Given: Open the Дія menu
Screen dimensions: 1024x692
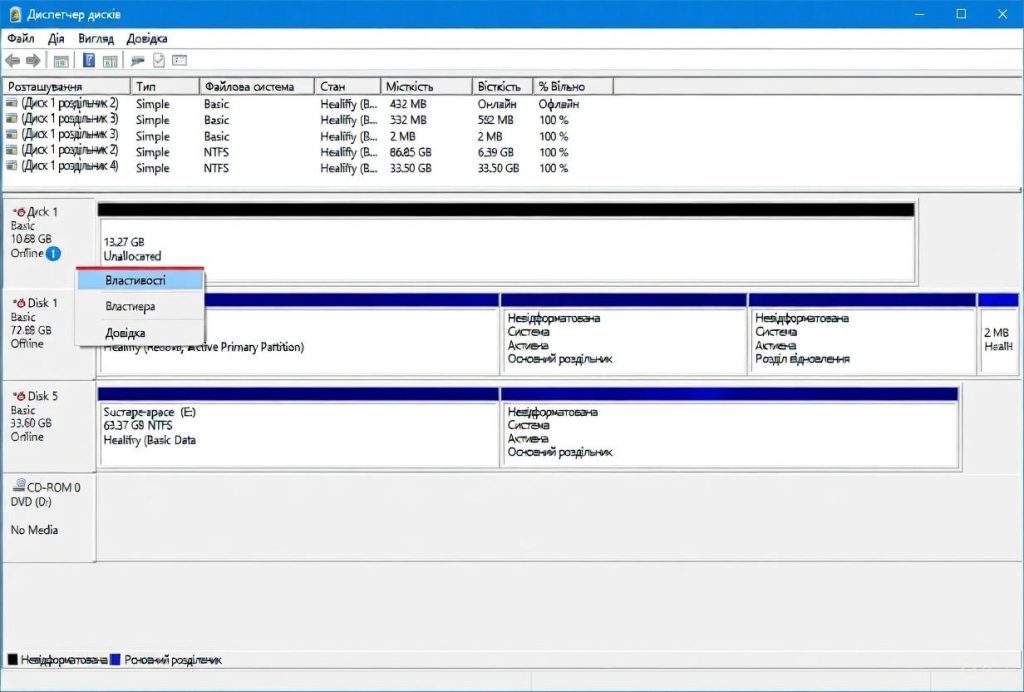Looking at the screenshot, I should (x=56, y=38).
